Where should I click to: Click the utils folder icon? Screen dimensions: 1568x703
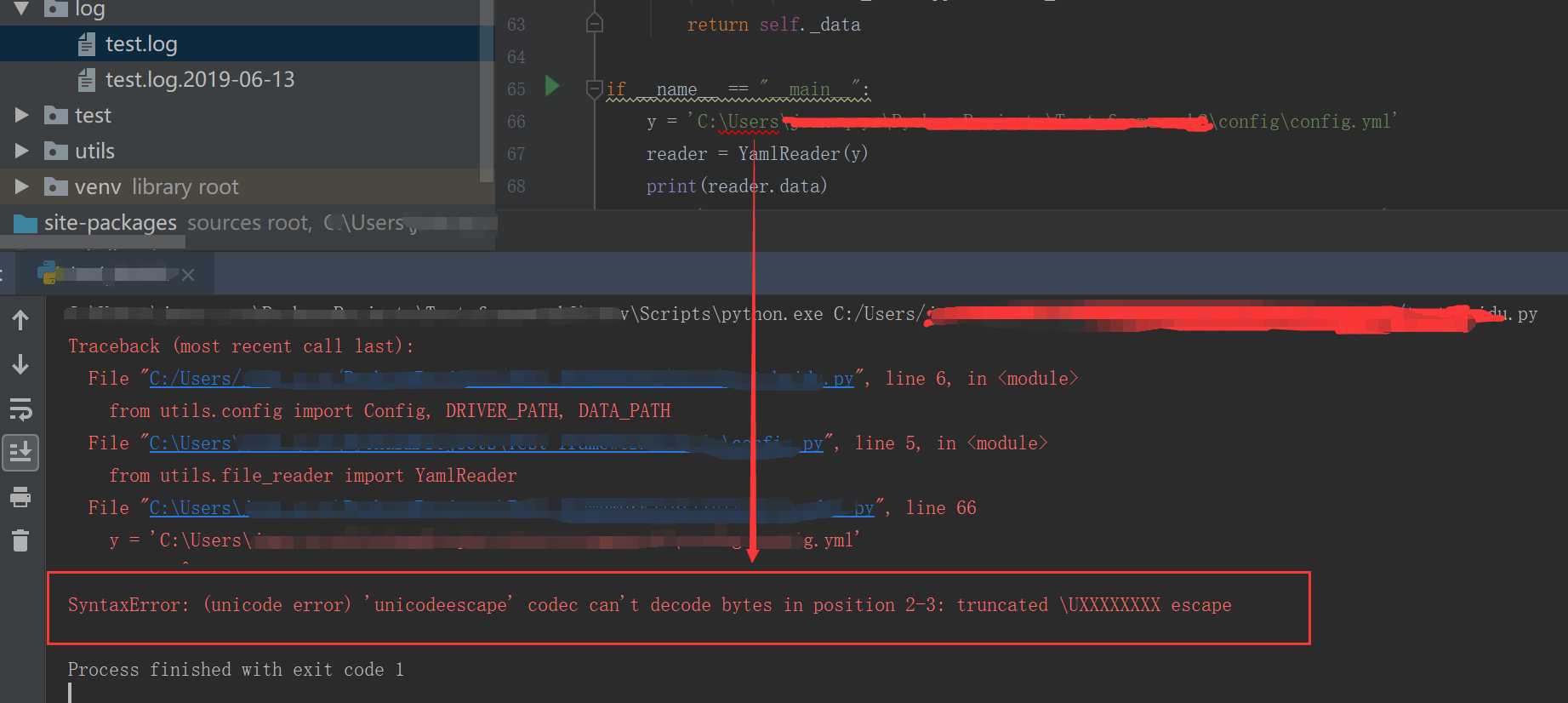[56, 151]
